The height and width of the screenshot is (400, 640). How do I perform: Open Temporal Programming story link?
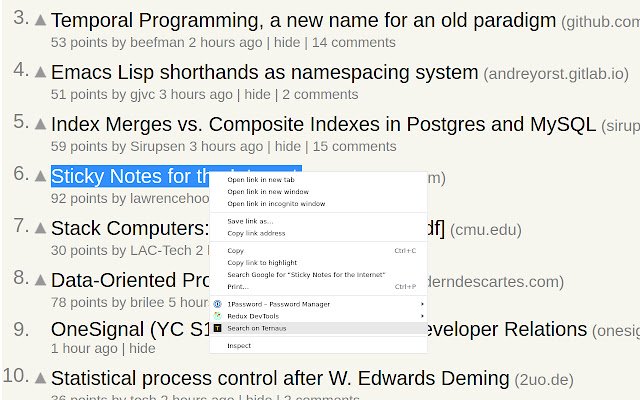(x=303, y=20)
